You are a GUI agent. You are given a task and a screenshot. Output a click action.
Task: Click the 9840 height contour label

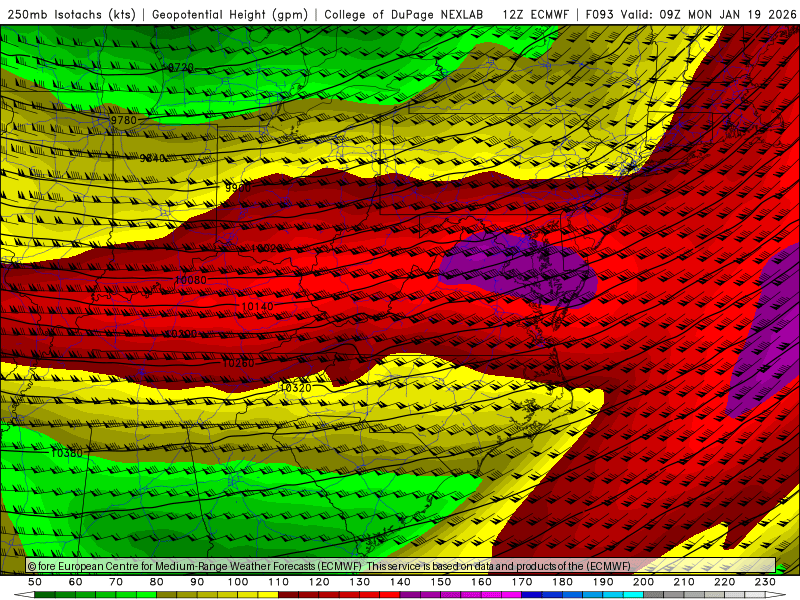pos(153,158)
